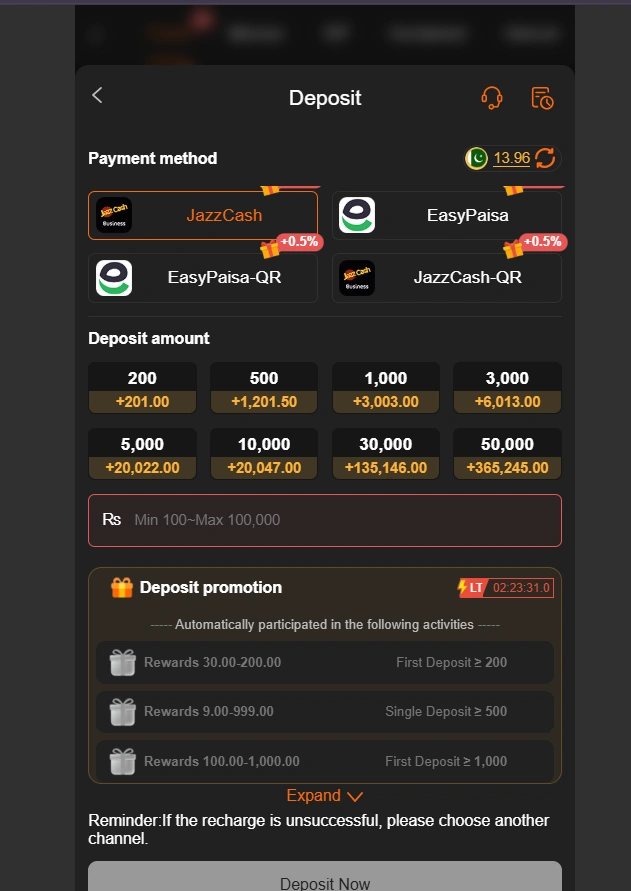This screenshot has width=631, height=891.
Task: Click the 13.96 balance amount link
Action: point(513,158)
